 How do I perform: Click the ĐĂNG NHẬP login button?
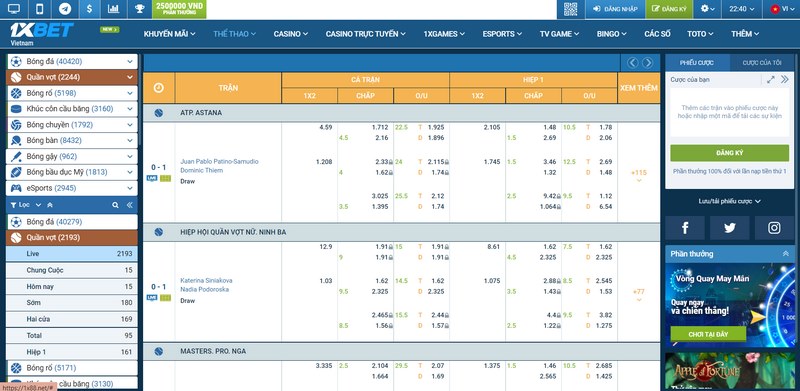tap(615, 9)
